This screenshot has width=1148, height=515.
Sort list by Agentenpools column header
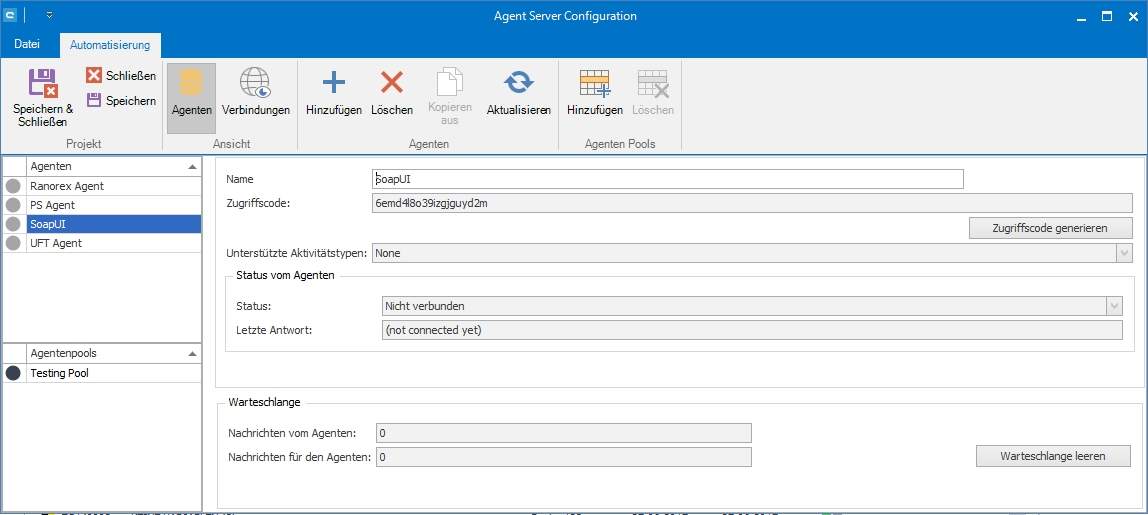[x=100, y=353]
